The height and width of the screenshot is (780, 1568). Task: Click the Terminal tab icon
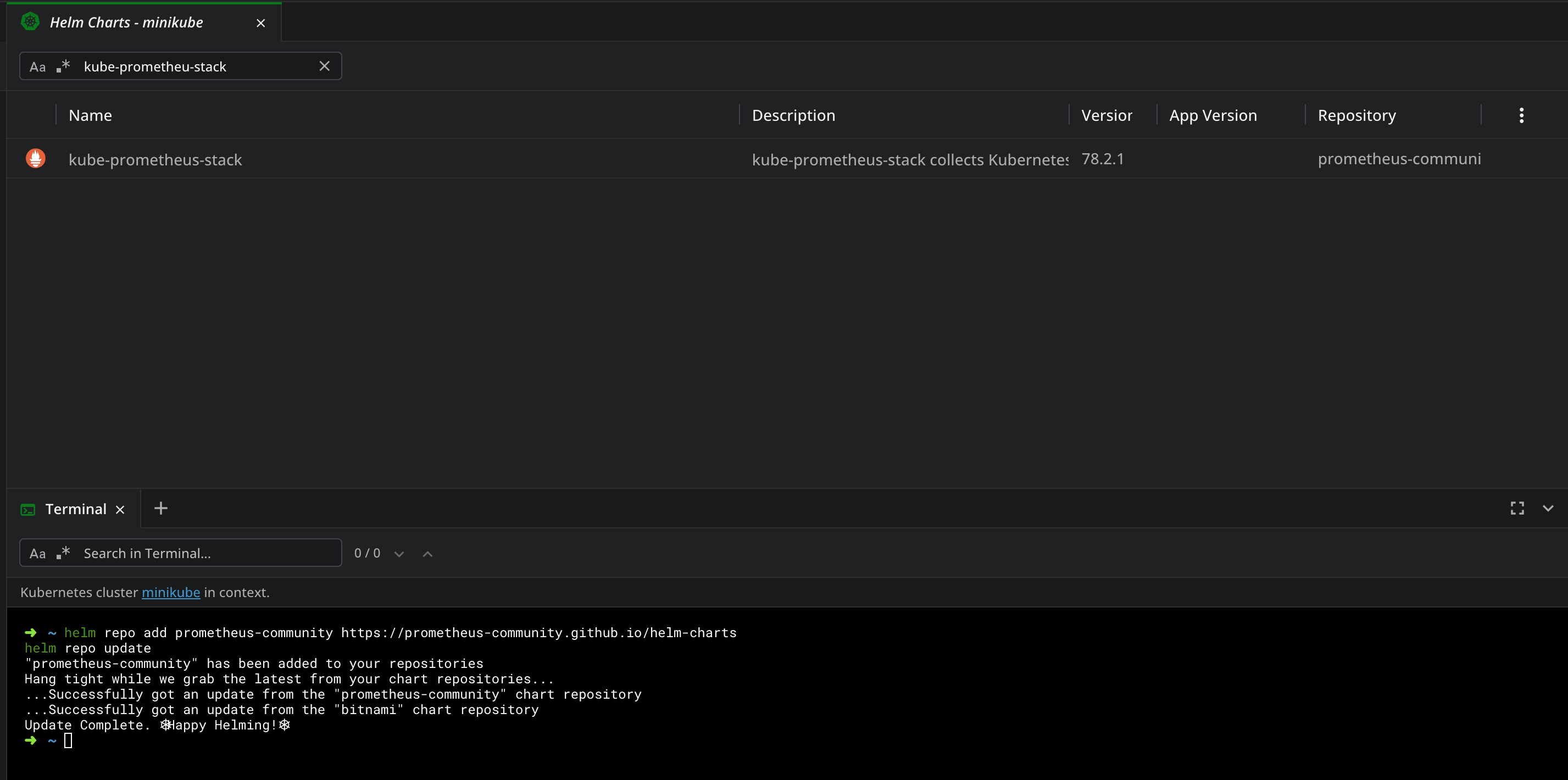point(28,509)
